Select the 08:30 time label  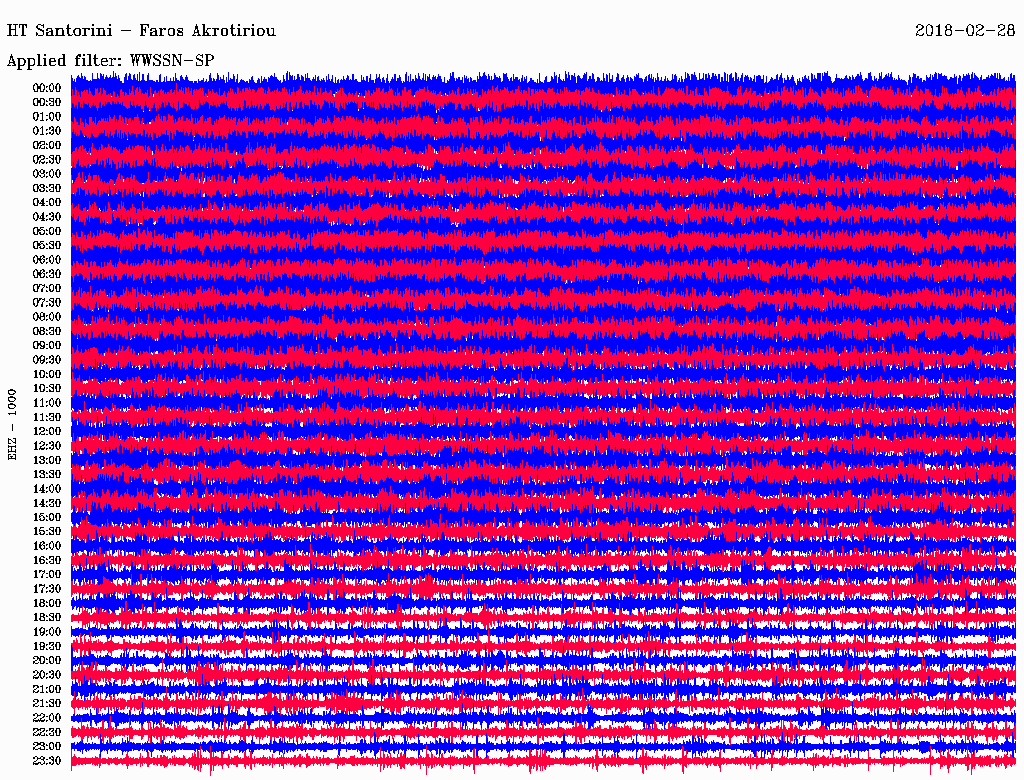pyautogui.click(x=47, y=332)
